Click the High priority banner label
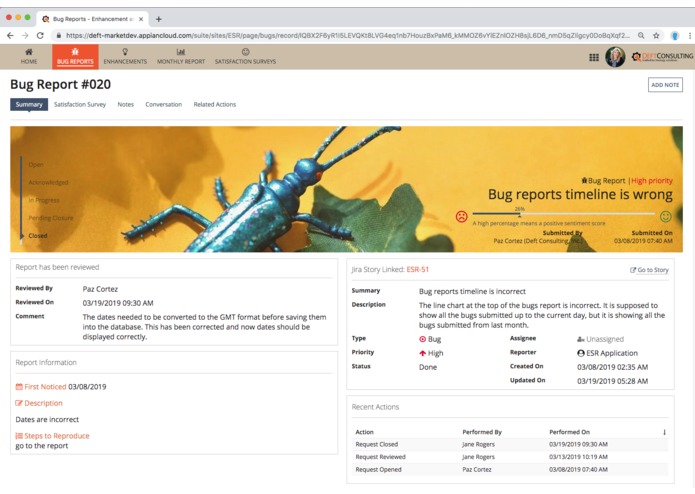 click(x=652, y=181)
